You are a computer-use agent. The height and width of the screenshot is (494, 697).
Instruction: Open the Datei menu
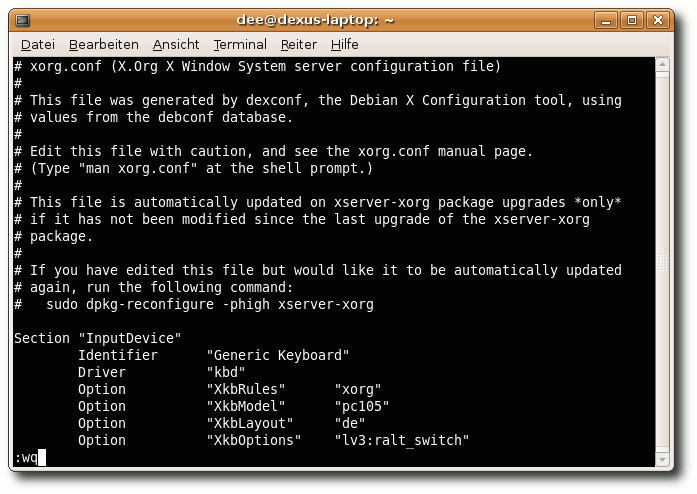38,44
